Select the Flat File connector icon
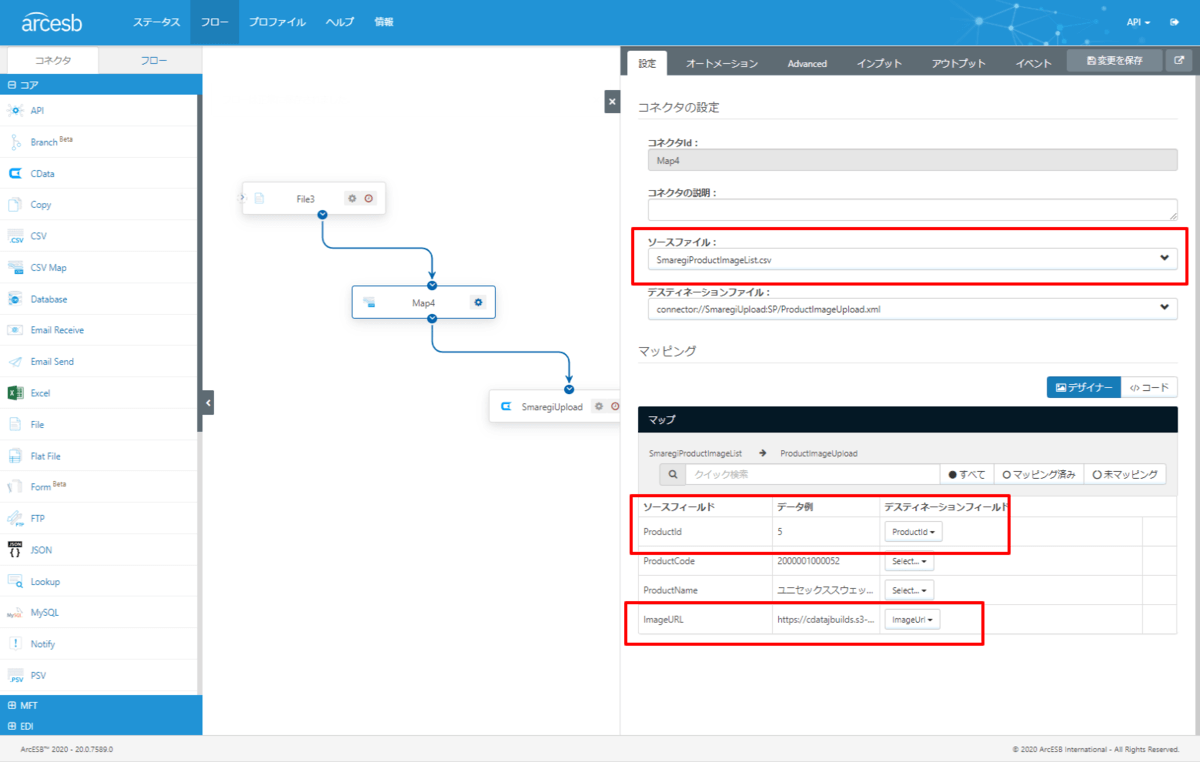1200x762 pixels. click(x=15, y=456)
